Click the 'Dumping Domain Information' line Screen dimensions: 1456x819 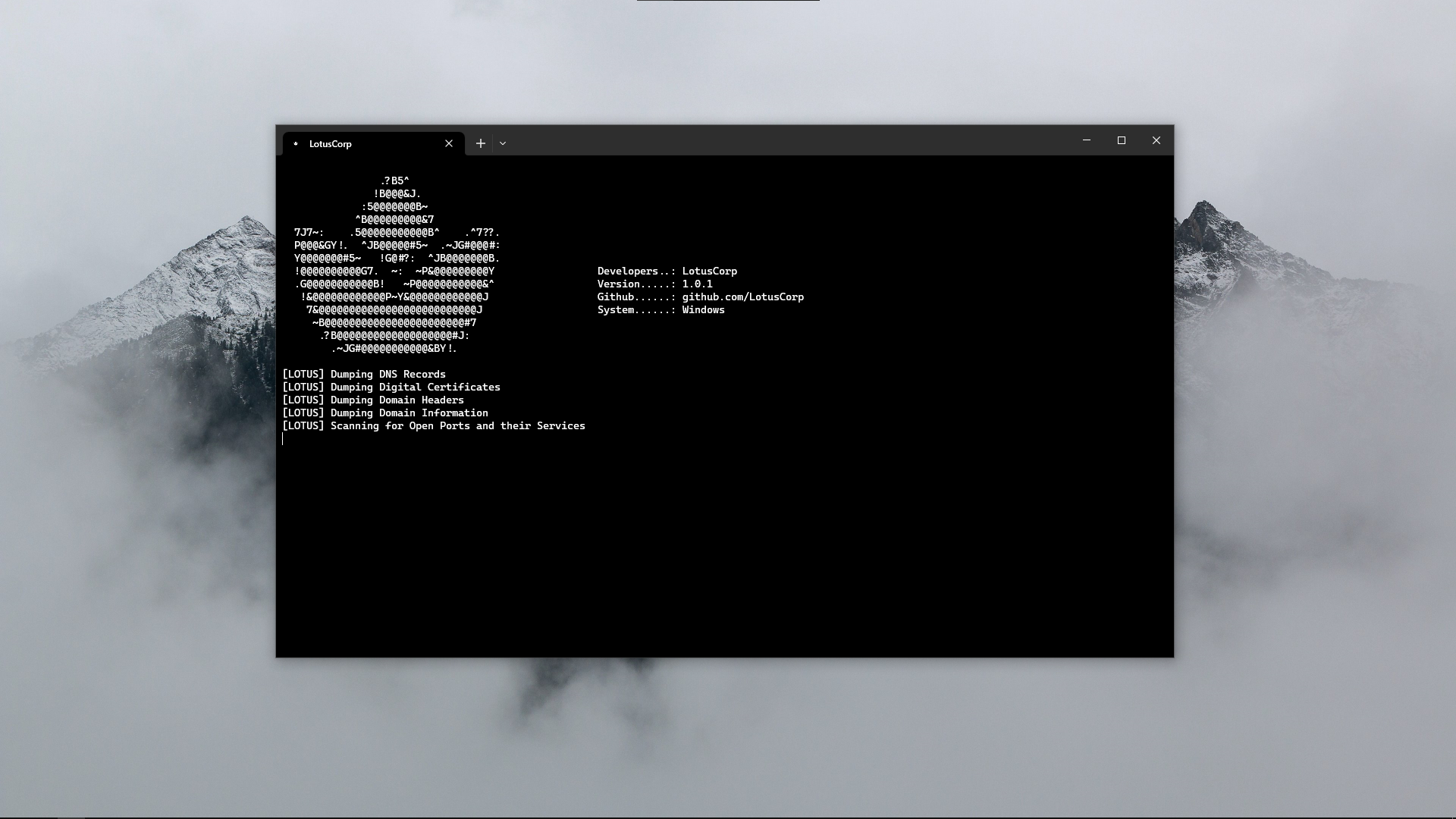click(x=385, y=413)
